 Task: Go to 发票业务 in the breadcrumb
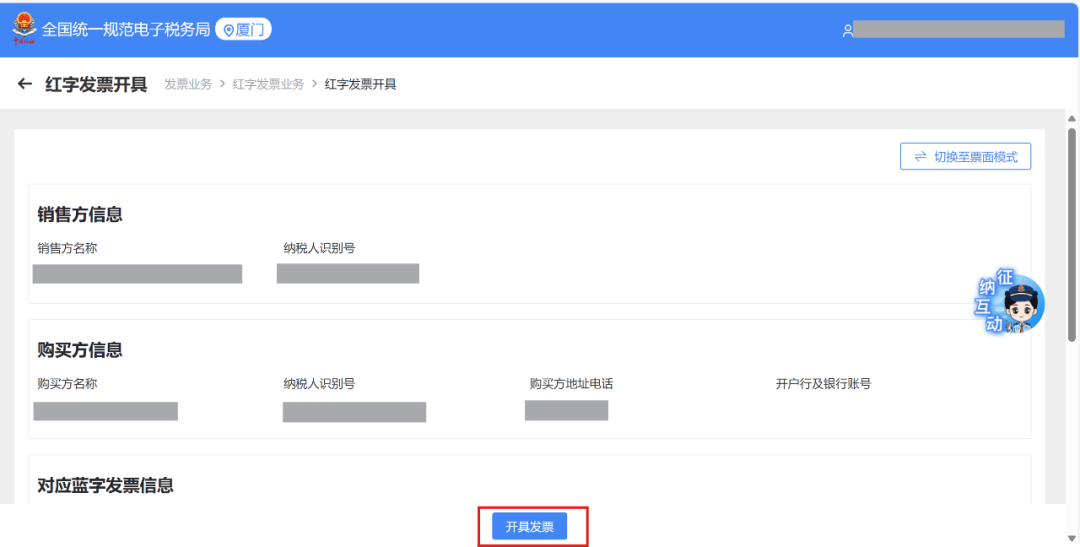[x=188, y=85]
